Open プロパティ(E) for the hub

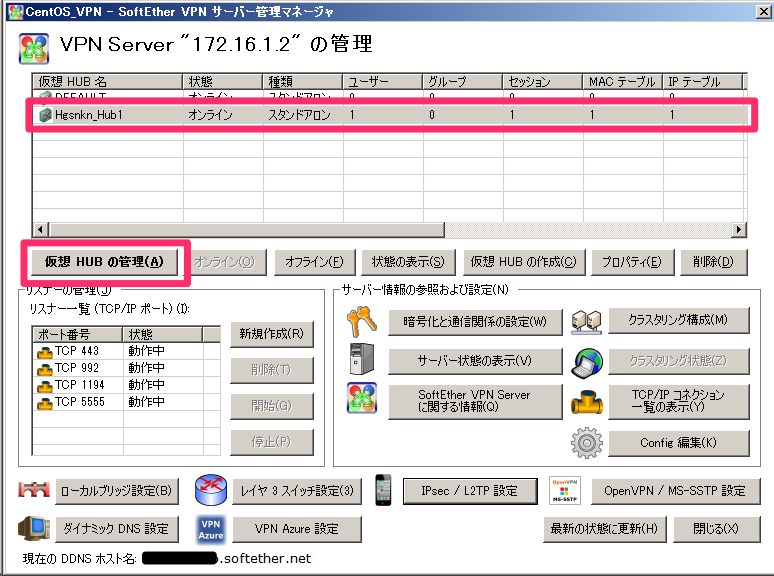(x=632, y=262)
